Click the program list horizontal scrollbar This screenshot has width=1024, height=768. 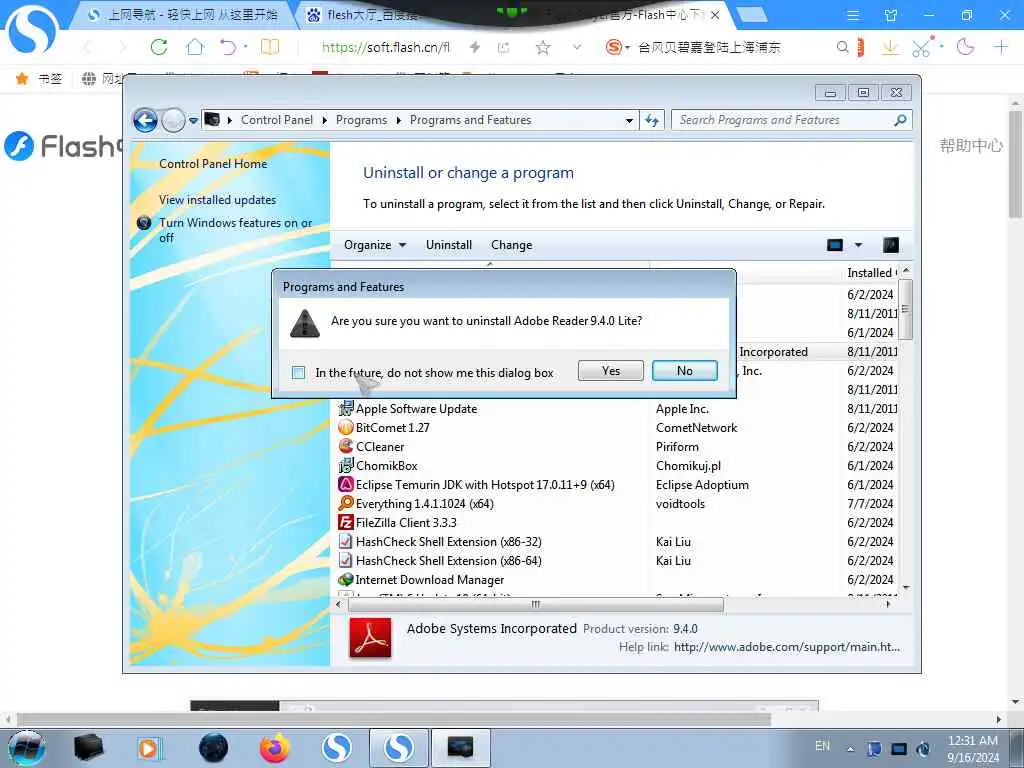(536, 605)
